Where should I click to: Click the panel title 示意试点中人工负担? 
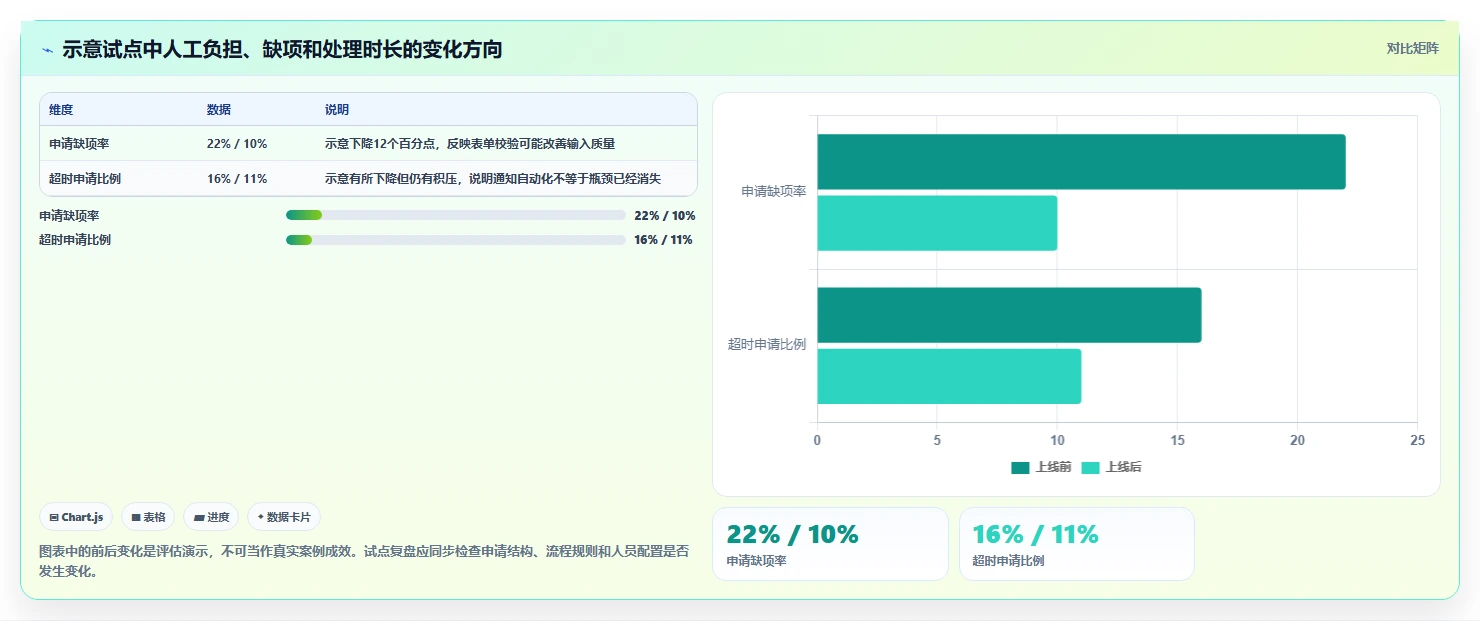pos(282,49)
